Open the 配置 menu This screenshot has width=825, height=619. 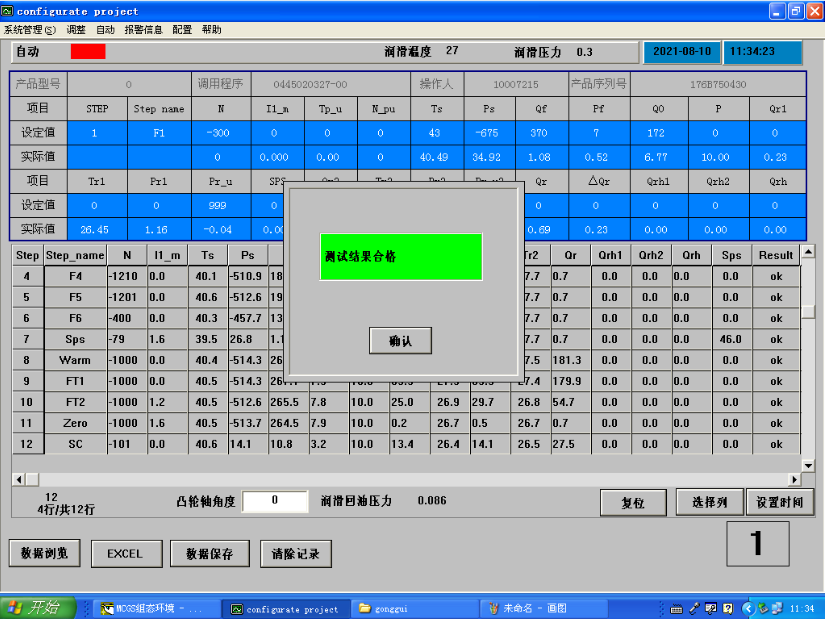[182, 30]
